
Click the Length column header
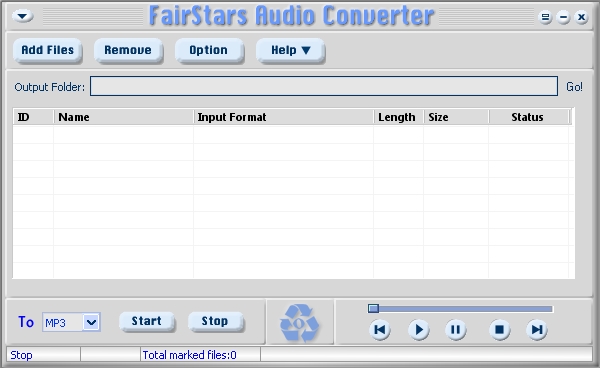point(398,117)
